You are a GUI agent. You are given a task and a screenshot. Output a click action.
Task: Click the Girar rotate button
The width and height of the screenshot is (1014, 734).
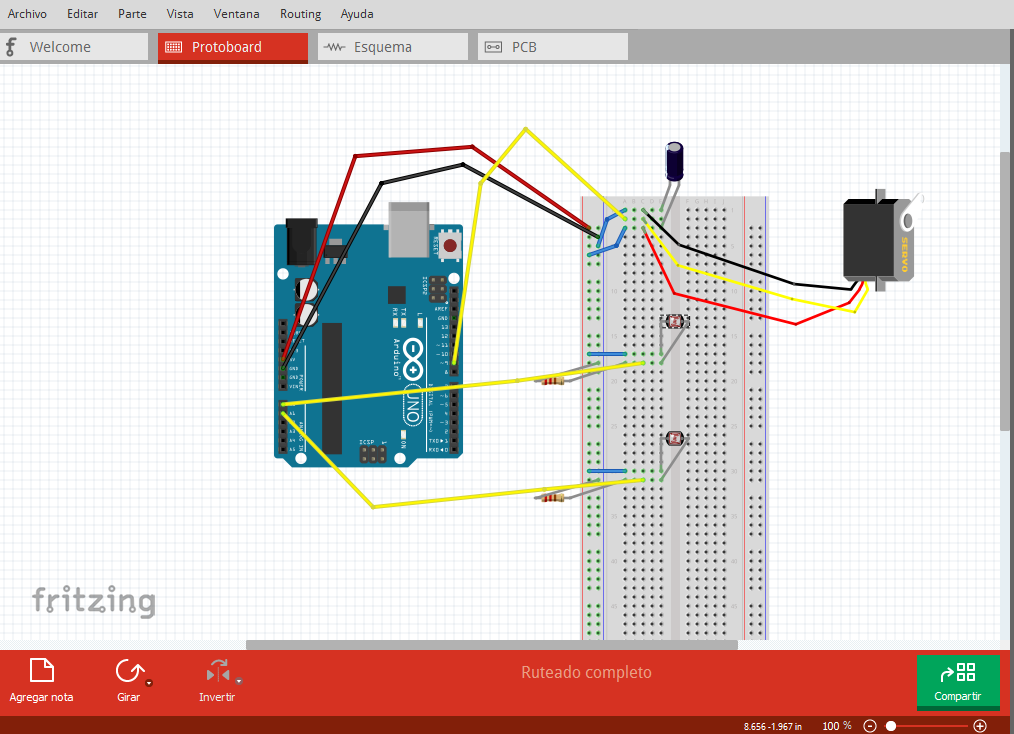[129, 681]
